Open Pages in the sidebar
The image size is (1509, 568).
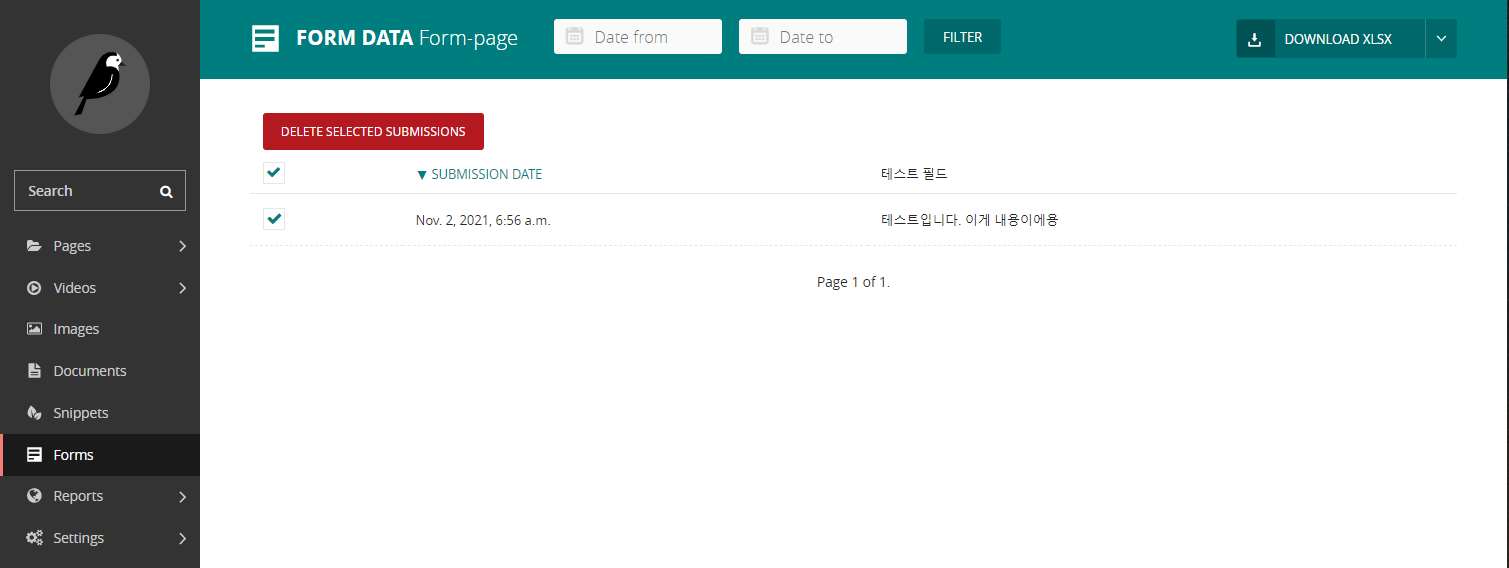pos(100,246)
